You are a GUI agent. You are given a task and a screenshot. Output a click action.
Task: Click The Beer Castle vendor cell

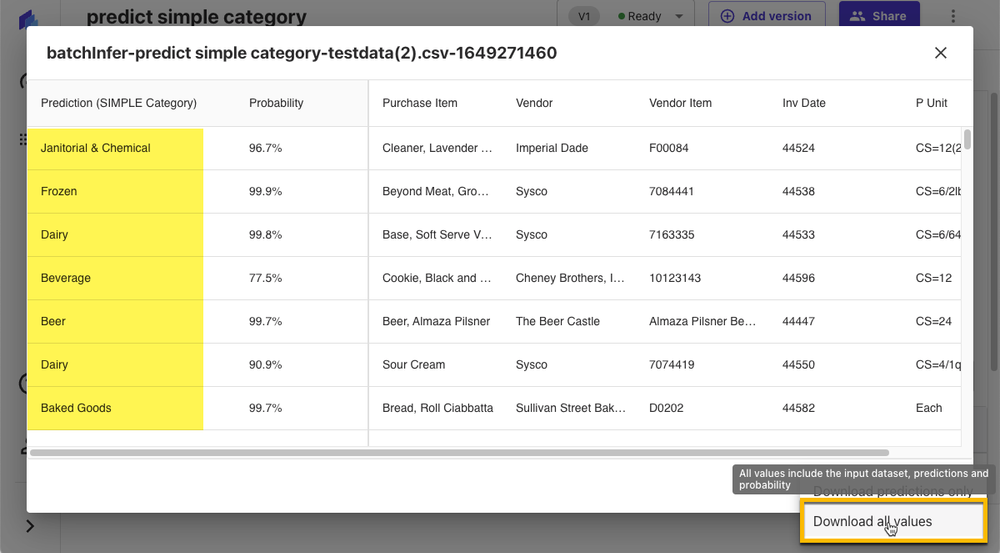click(x=557, y=321)
